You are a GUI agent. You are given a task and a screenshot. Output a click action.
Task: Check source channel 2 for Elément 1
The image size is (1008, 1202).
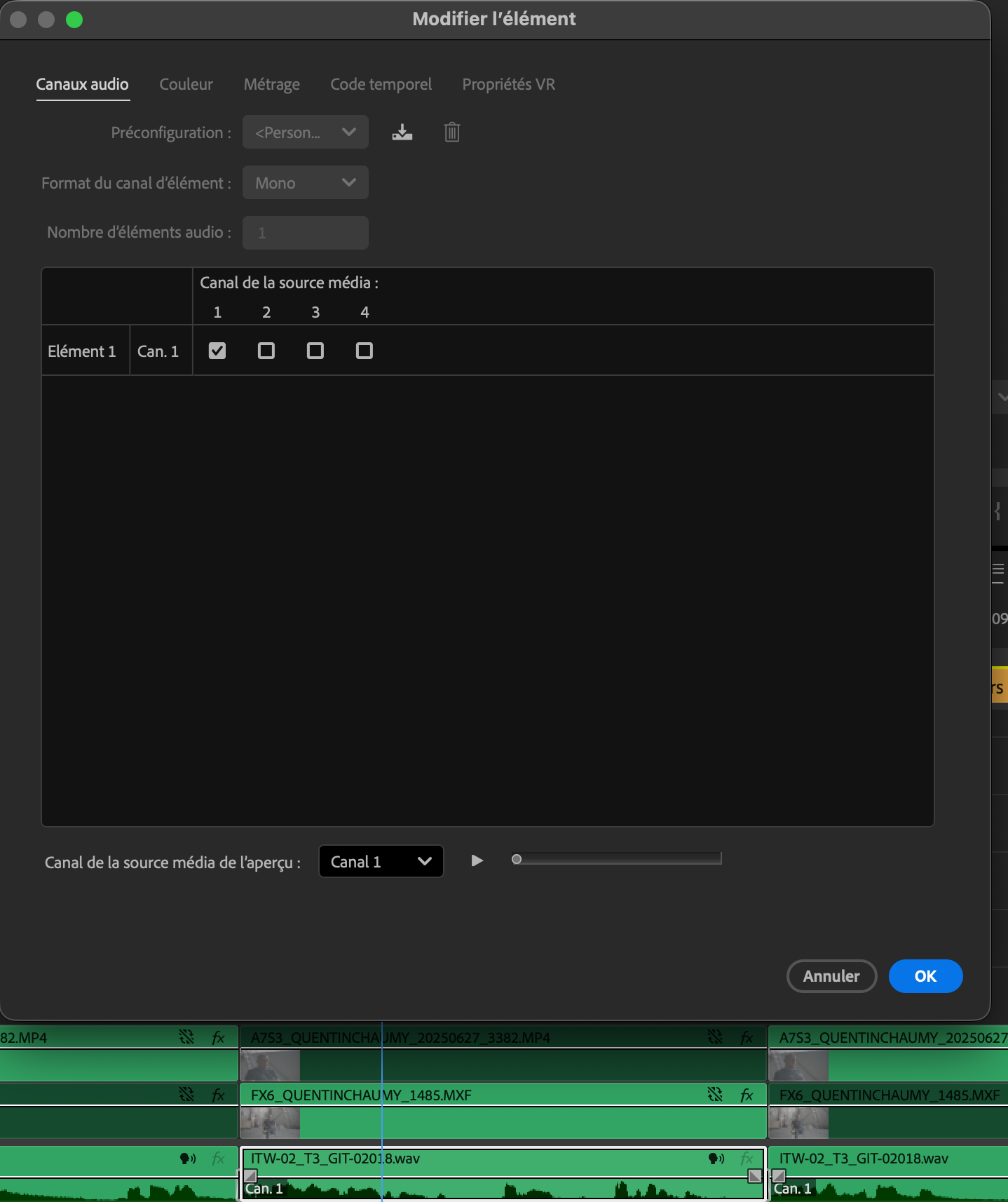coord(266,351)
